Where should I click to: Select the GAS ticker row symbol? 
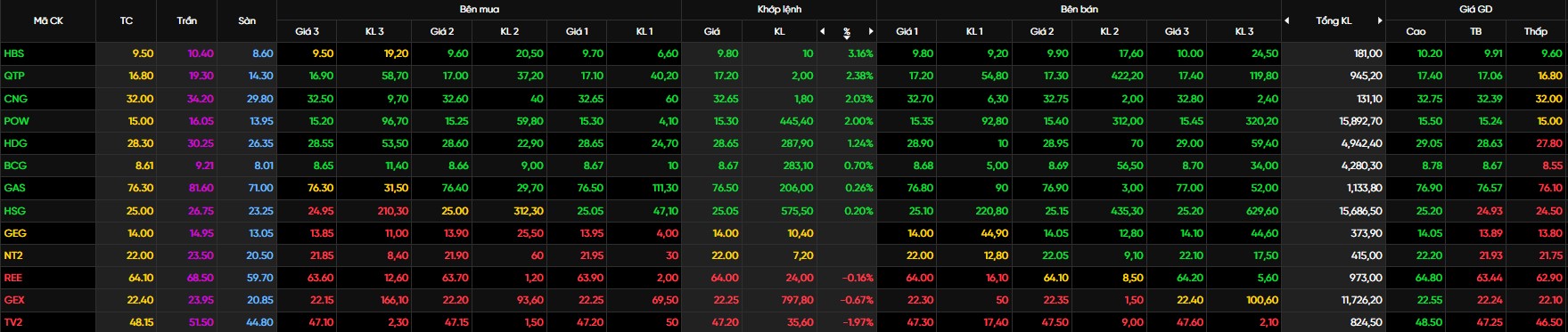coord(14,188)
